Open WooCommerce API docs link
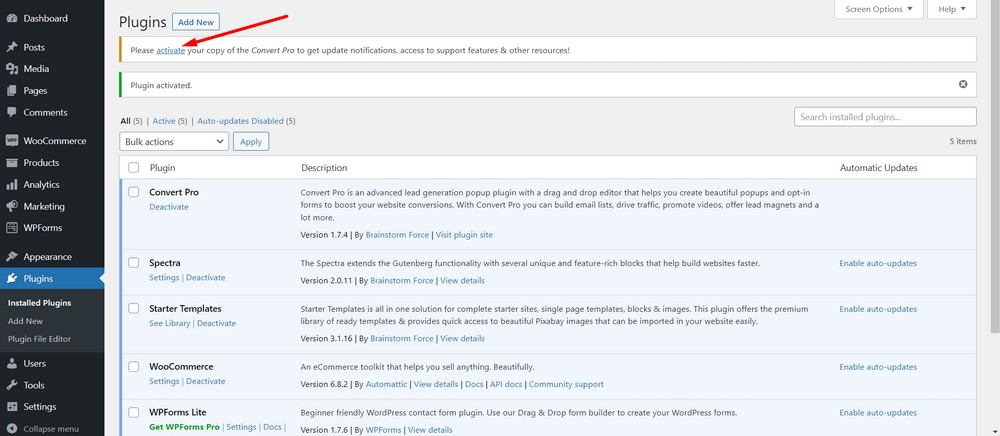The height and width of the screenshot is (436, 1000). (x=506, y=384)
